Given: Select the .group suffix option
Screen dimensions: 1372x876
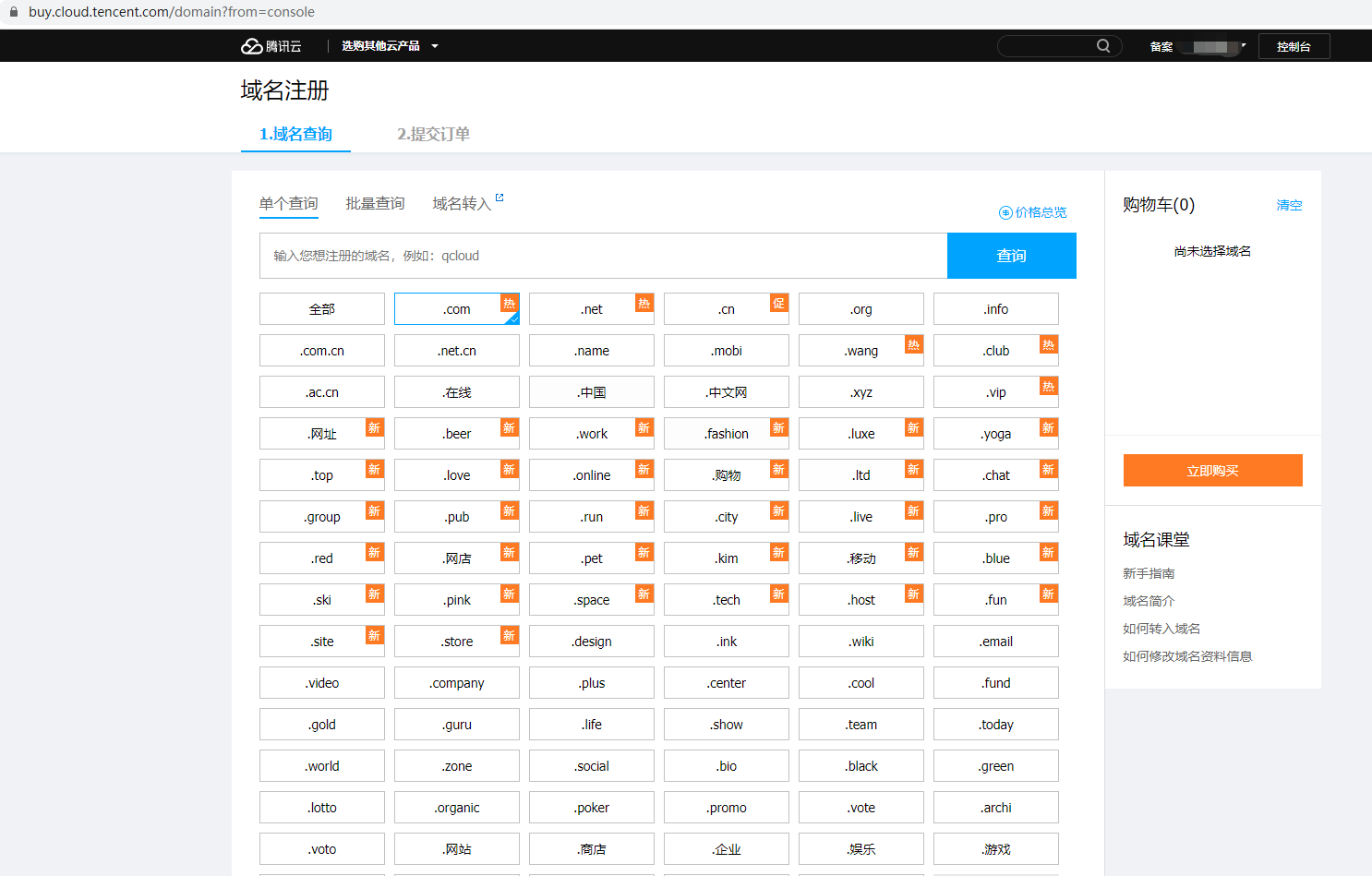Looking at the screenshot, I should [x=322, y=517].
